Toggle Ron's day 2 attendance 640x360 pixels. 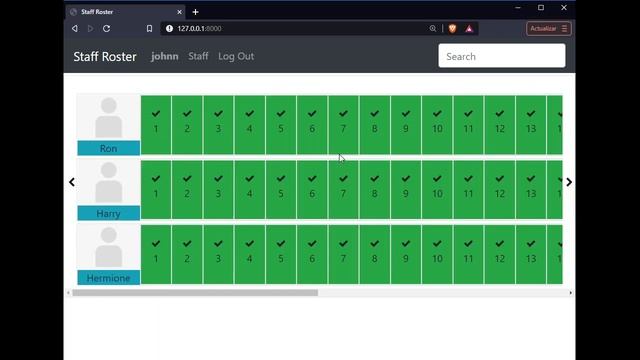[x=187, y=125]
